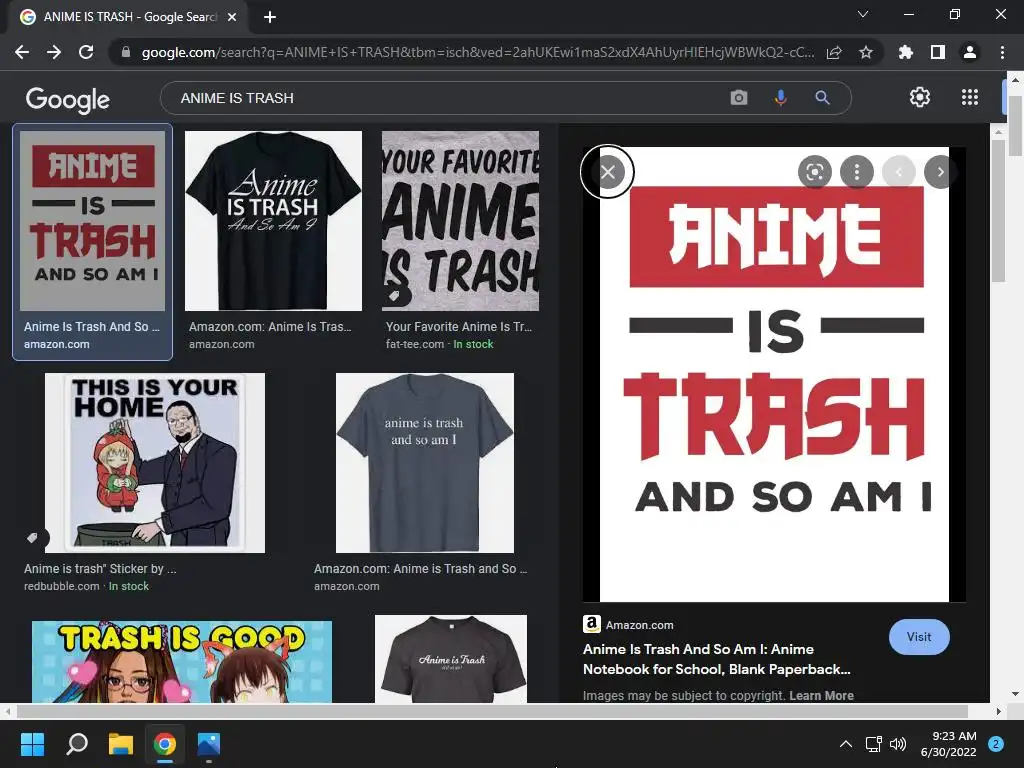The image size is (1024, 768).
Task: Click the Chrome taskbar icon
Action: 165,744
